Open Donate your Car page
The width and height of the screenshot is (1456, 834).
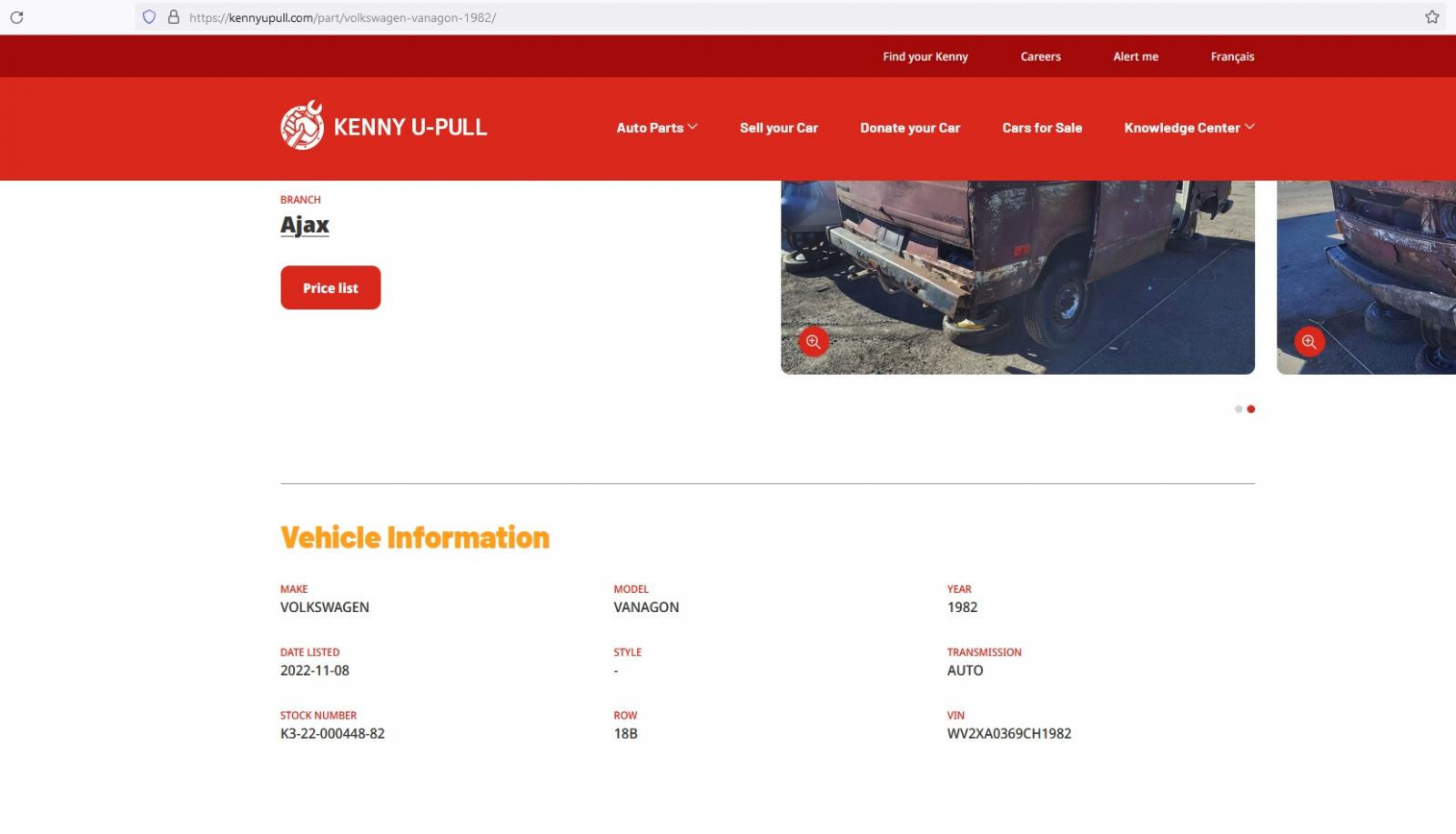coord(910,128)
